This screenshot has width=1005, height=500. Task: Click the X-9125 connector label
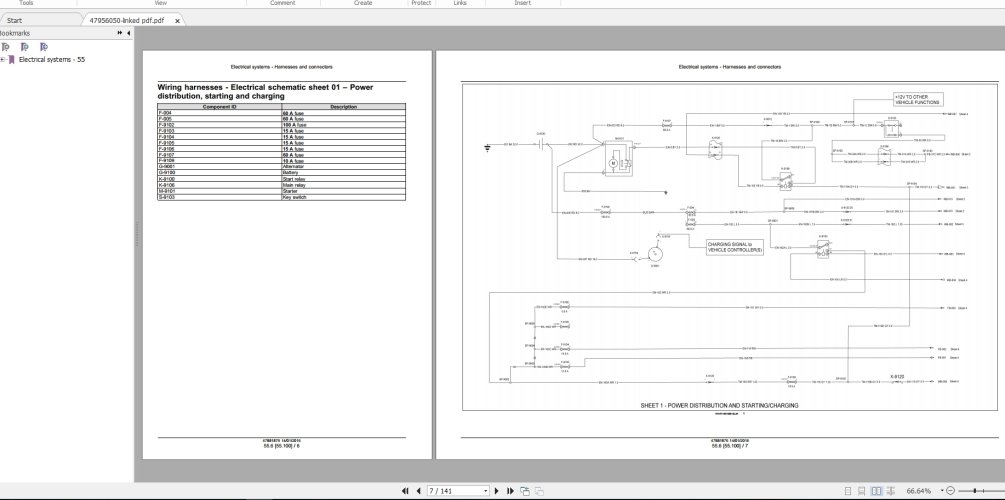(897, 376)
